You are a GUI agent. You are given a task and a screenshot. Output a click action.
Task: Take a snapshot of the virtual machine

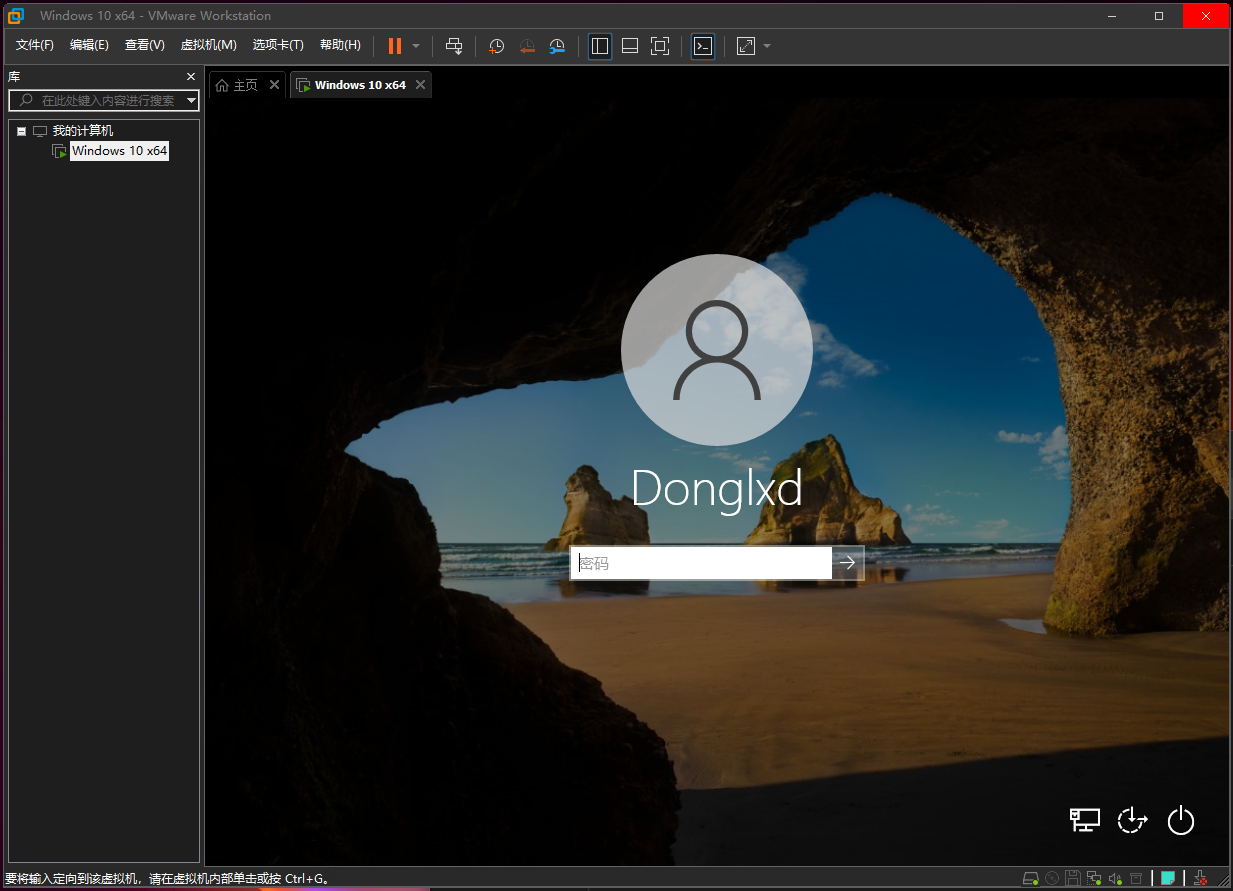[x=497, y=46]
